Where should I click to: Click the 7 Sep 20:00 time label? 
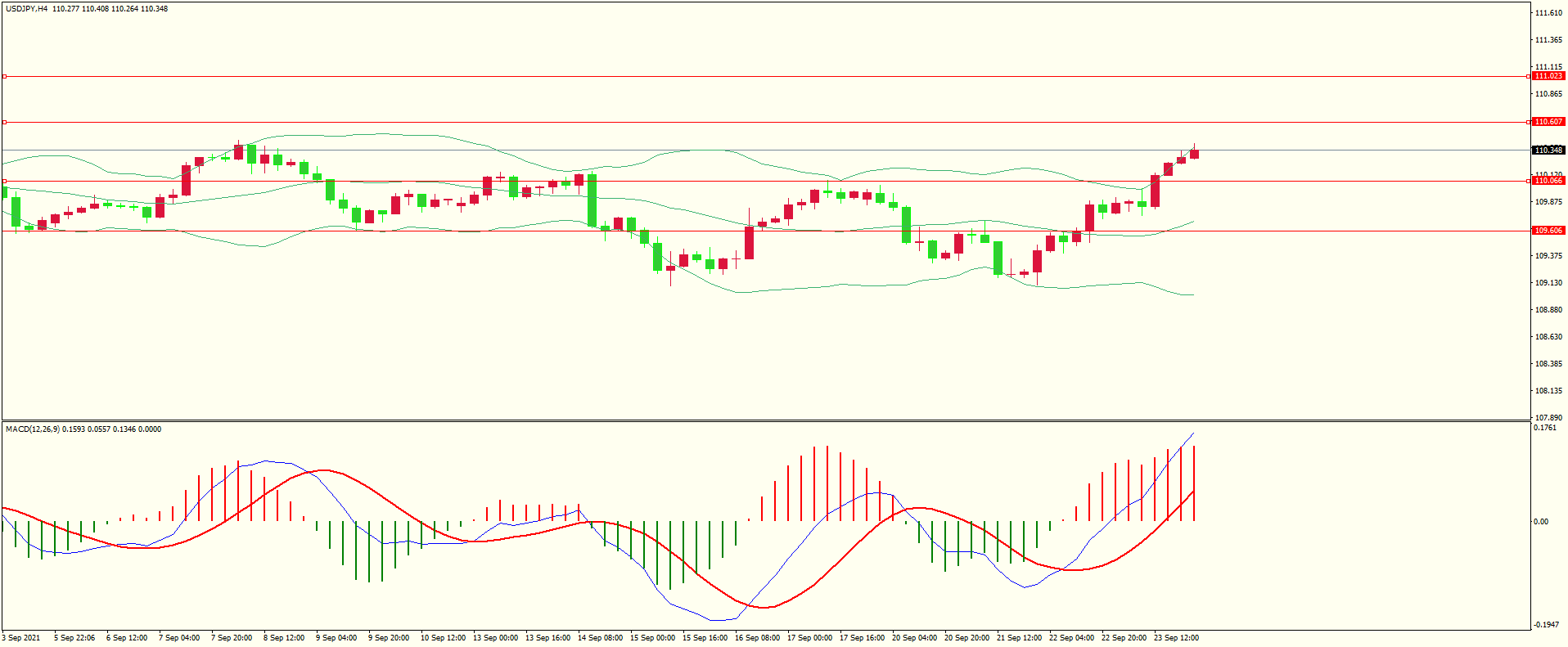click(232, 638)
